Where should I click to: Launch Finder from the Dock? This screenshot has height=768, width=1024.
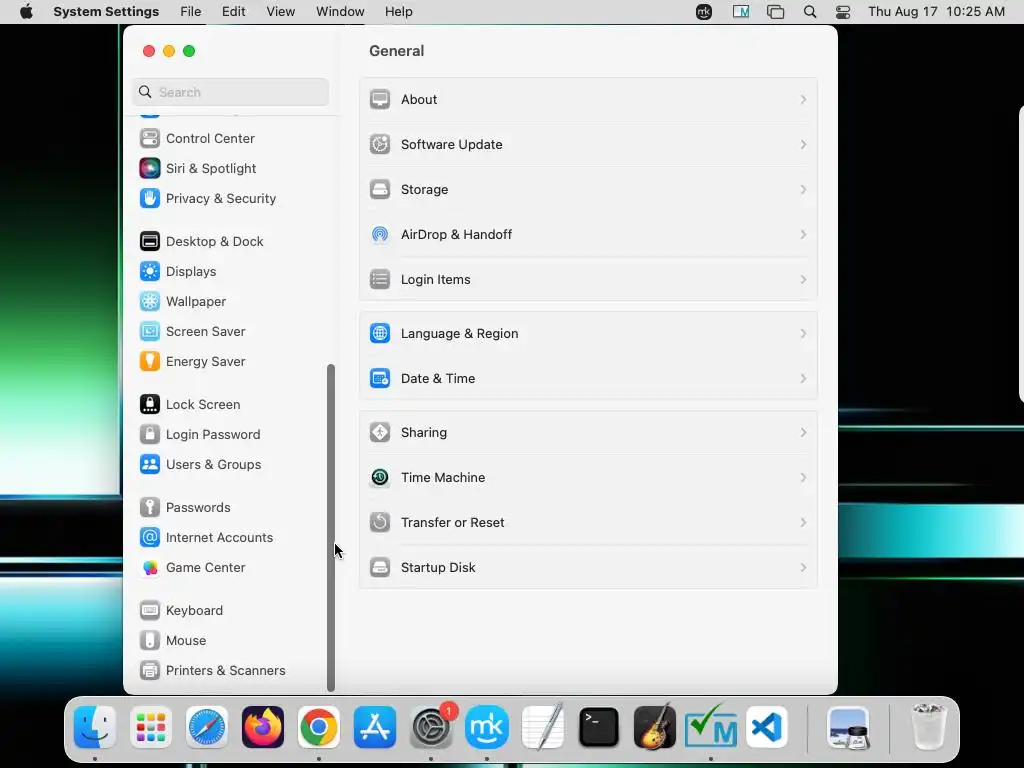[x=95, y=728]
